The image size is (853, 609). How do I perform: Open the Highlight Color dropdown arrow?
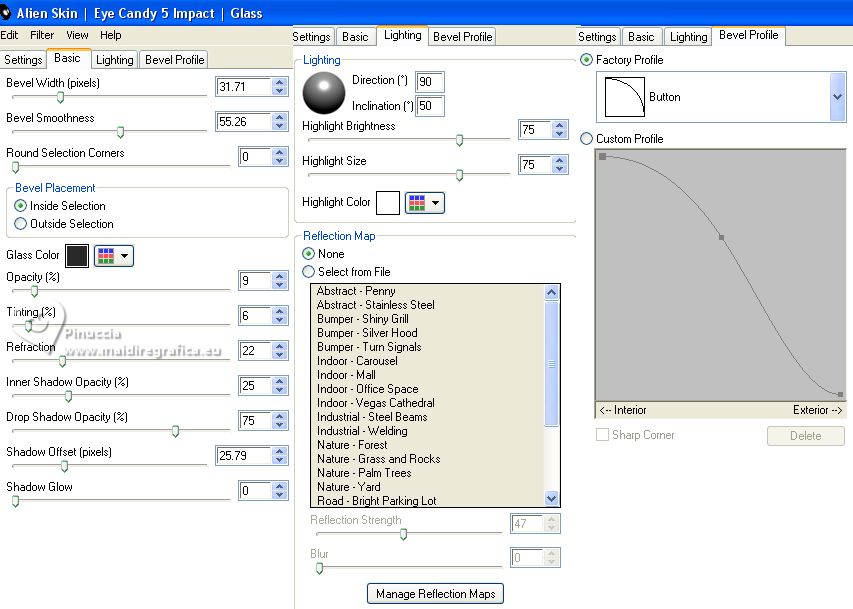[x=435, y=203]
